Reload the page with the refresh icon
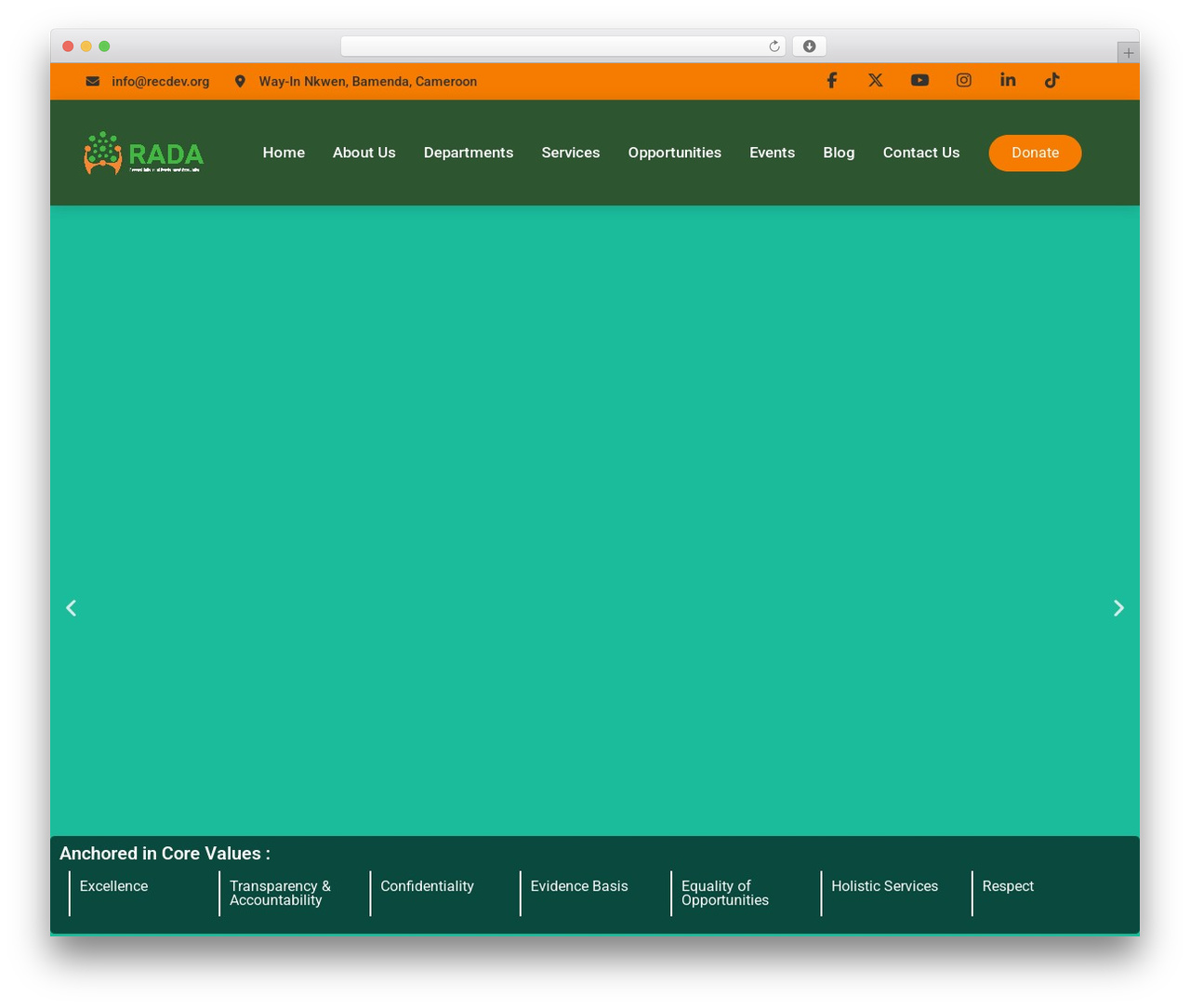 774,46
